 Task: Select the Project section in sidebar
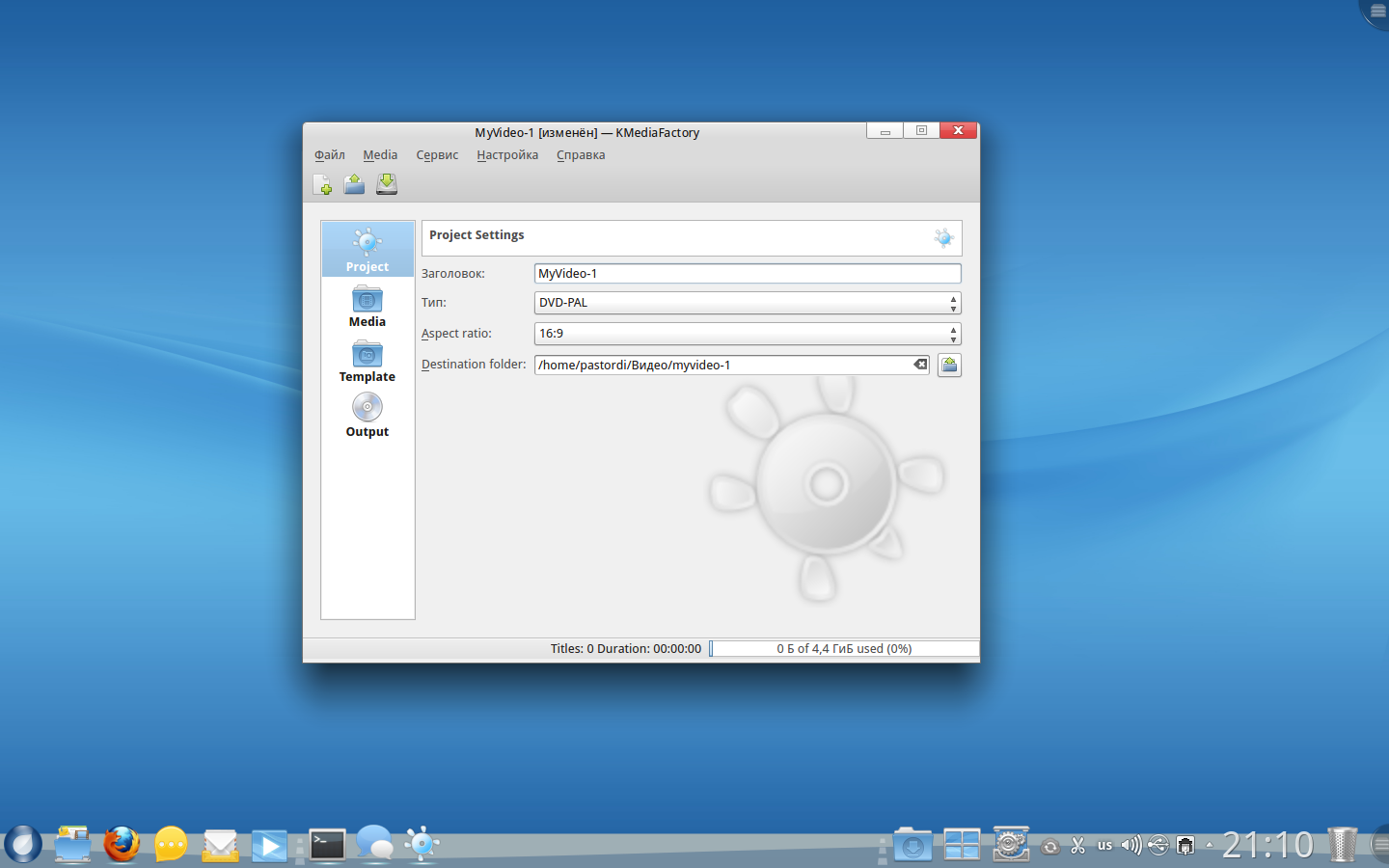(x=368, y=250)
